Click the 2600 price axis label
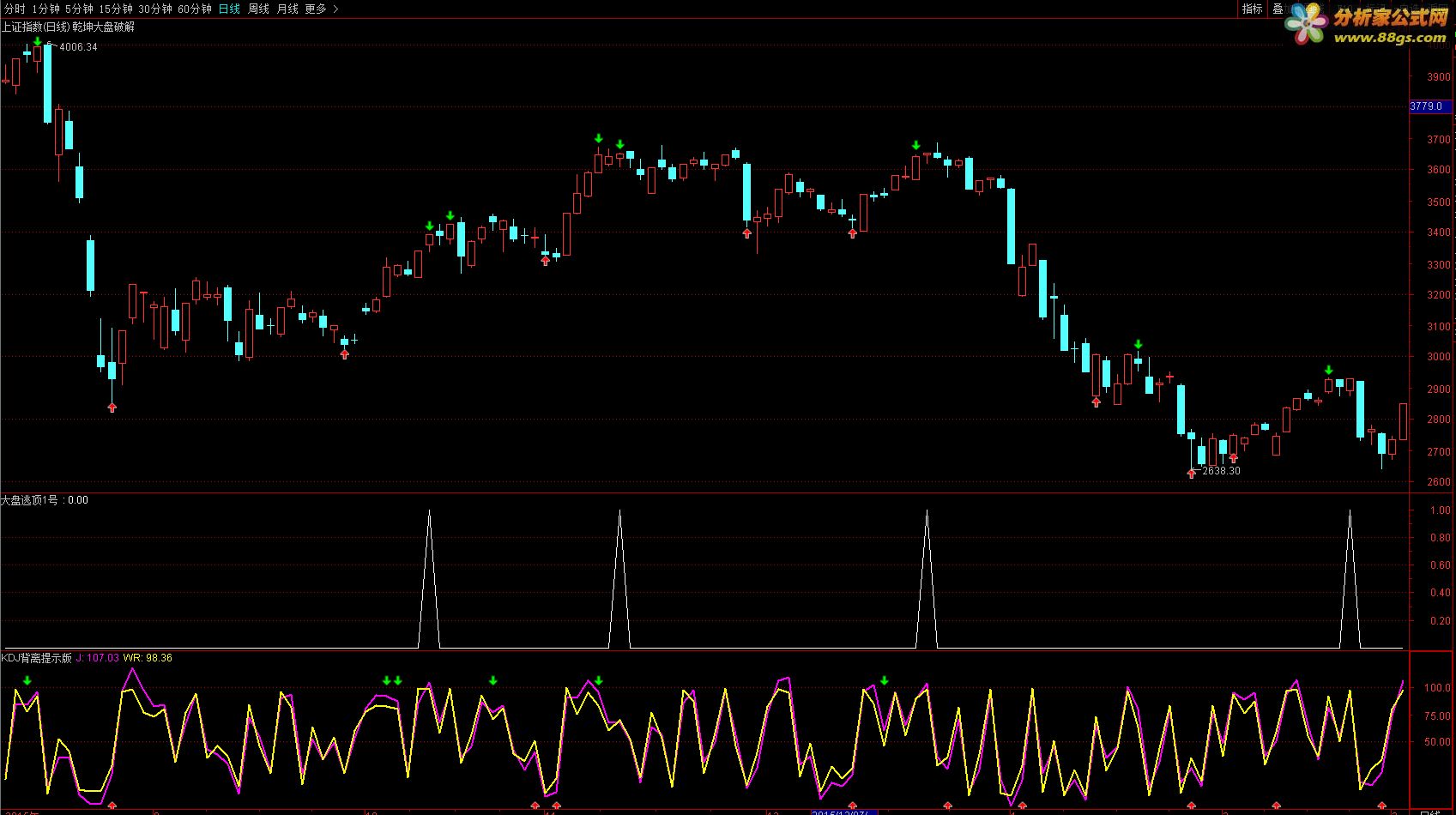1456x815 pixels. pyautogui.click(x=1439, y=482)
